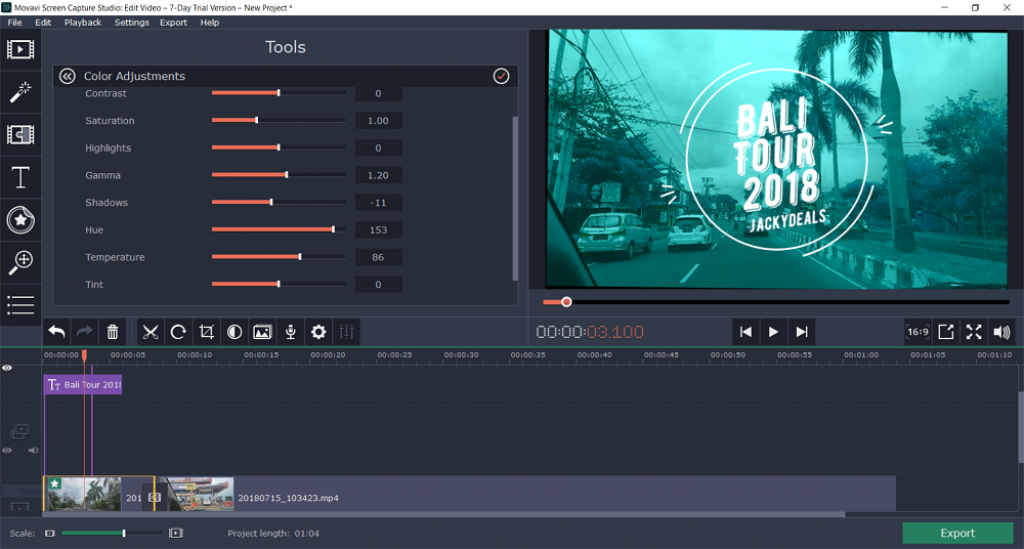Open the Help menu
The width and height of the screenshot is (1024, 549).
pos(210,22)
